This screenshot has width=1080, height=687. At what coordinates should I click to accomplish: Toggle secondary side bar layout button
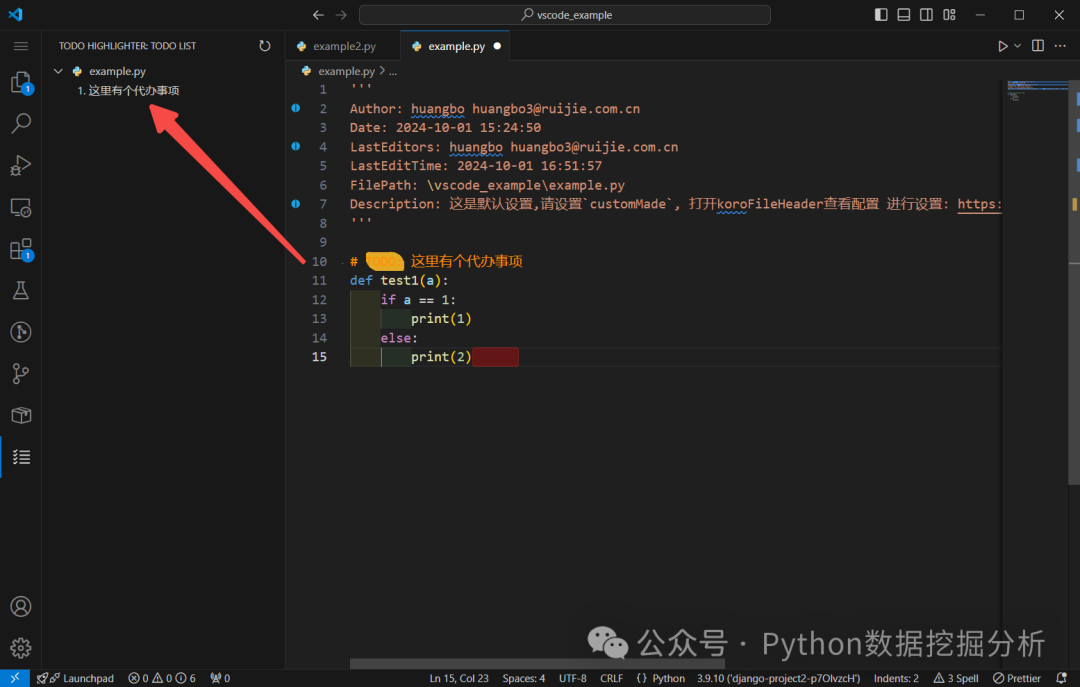pos(926,14)
